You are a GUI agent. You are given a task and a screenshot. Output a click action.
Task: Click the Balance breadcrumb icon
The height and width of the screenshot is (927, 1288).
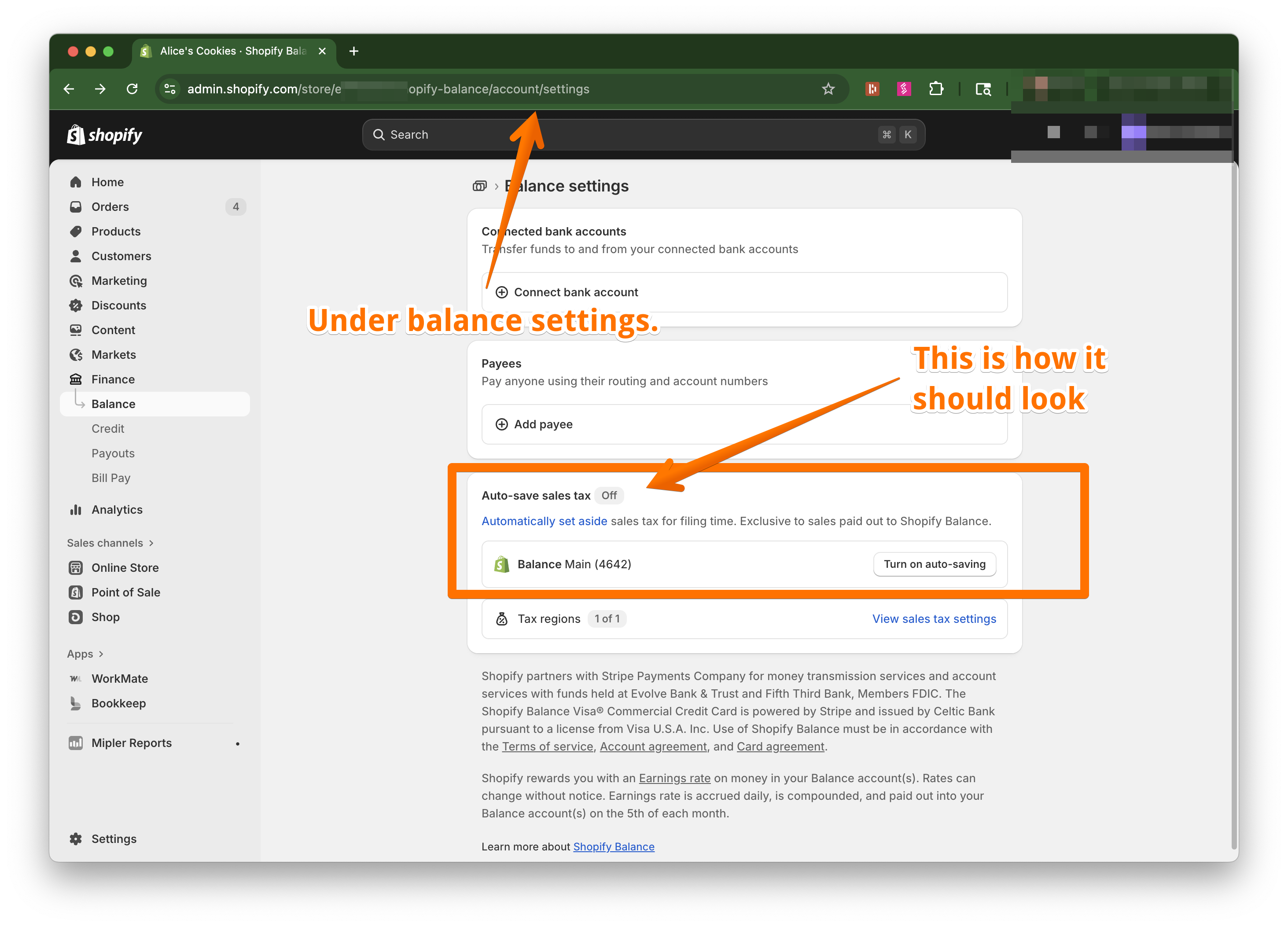click(479, 186)
